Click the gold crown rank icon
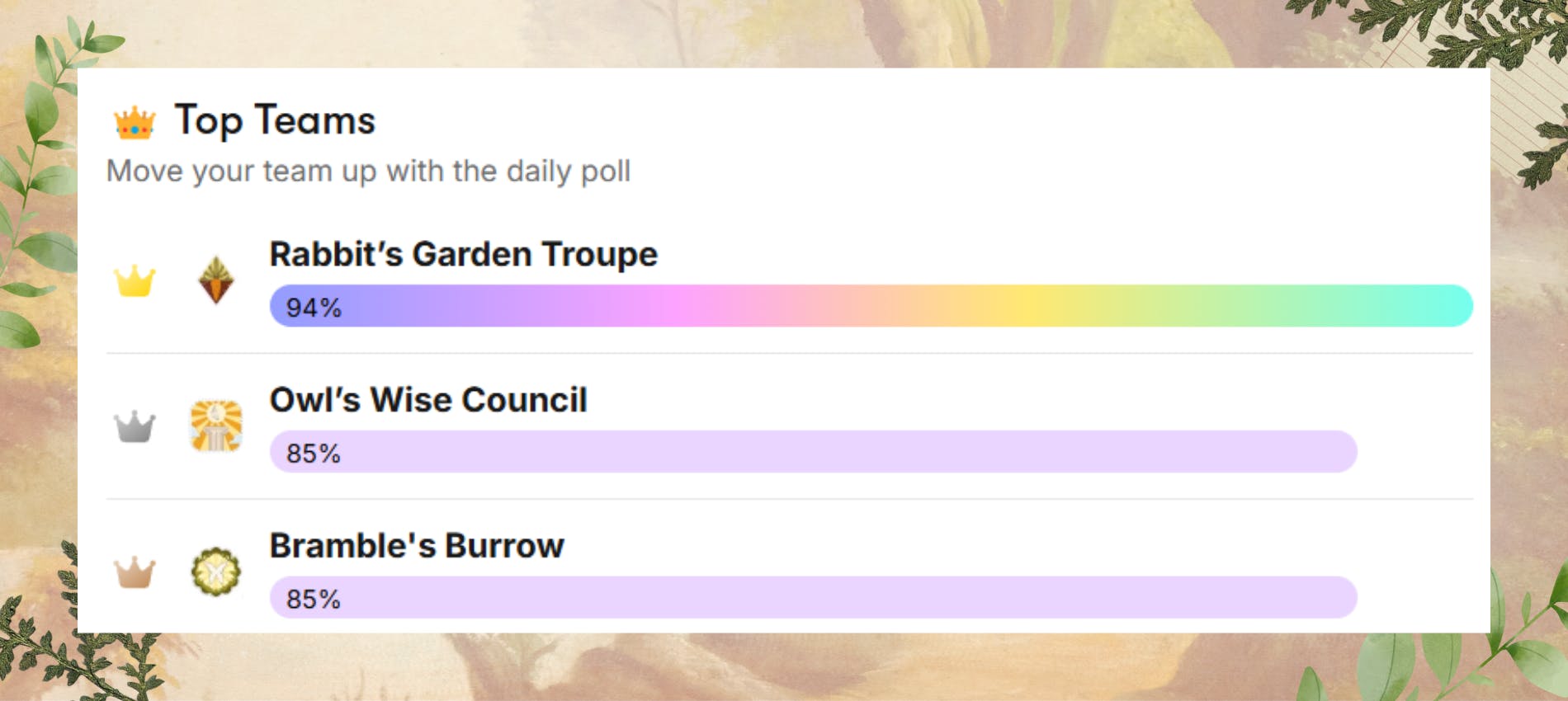Viewport: 1568px width, 701px height. coord(135,281)
